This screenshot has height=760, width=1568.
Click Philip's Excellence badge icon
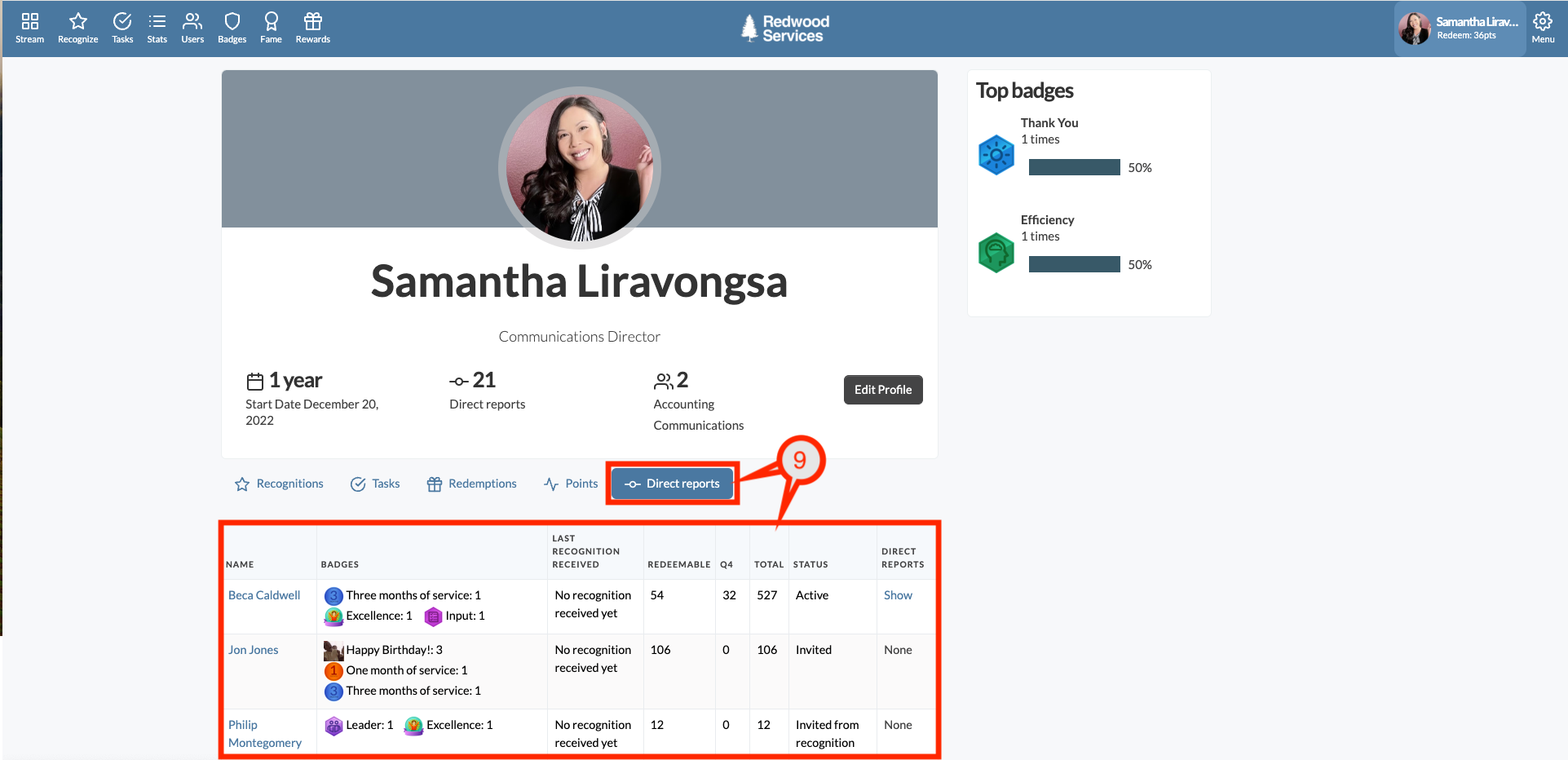414,726
